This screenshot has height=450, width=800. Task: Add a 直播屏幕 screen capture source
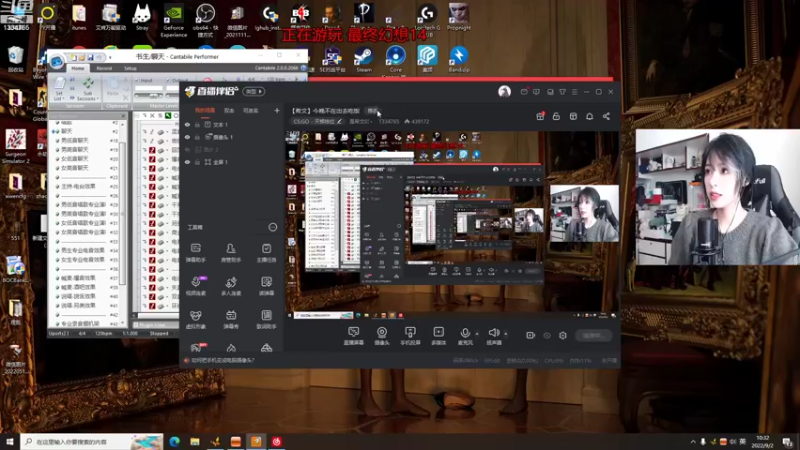354,336
